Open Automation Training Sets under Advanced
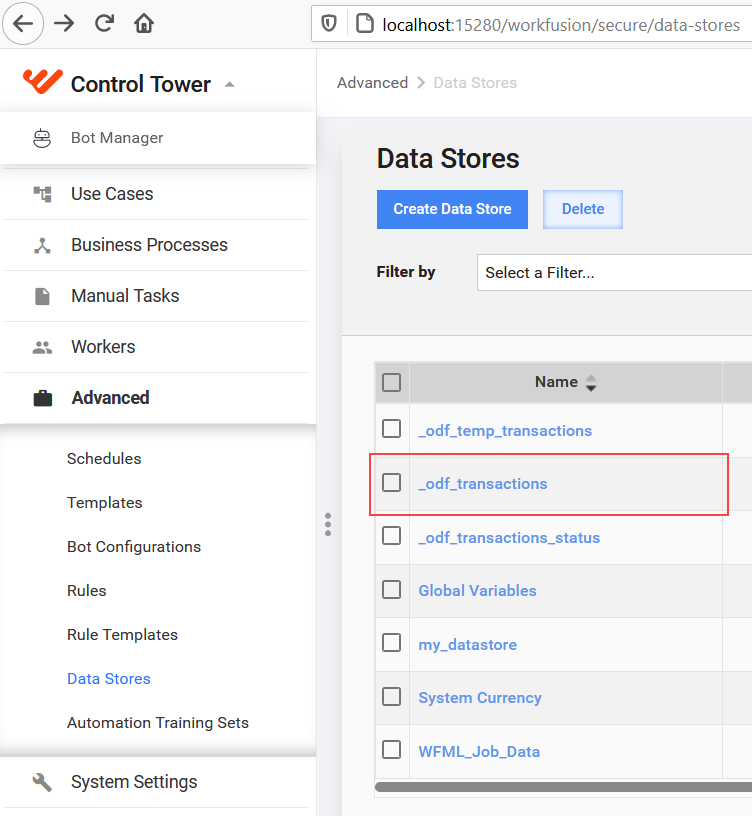This screenshot has width=752, height=816. (158, 723)
